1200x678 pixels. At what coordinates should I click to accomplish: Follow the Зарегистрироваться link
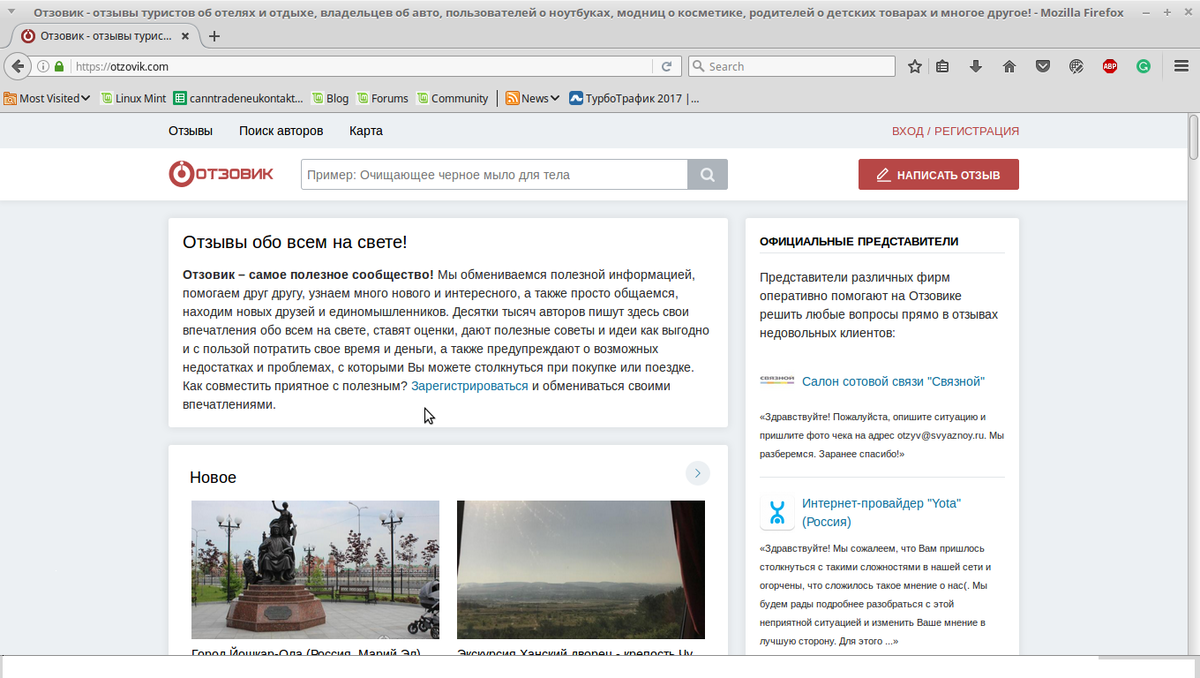click(469, 386)
